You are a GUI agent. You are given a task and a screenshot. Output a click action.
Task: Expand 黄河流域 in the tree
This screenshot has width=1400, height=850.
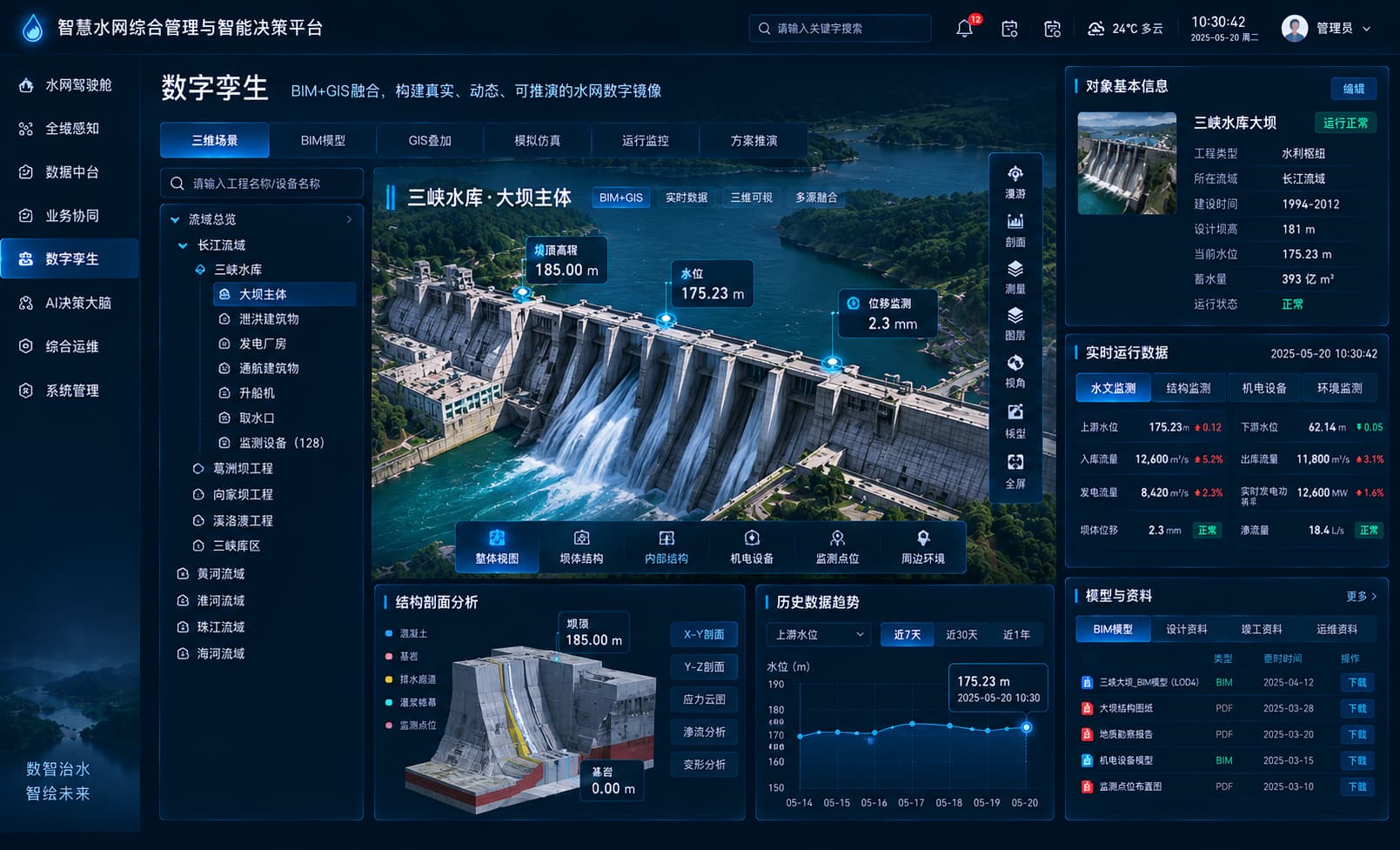tap(210, 573)
